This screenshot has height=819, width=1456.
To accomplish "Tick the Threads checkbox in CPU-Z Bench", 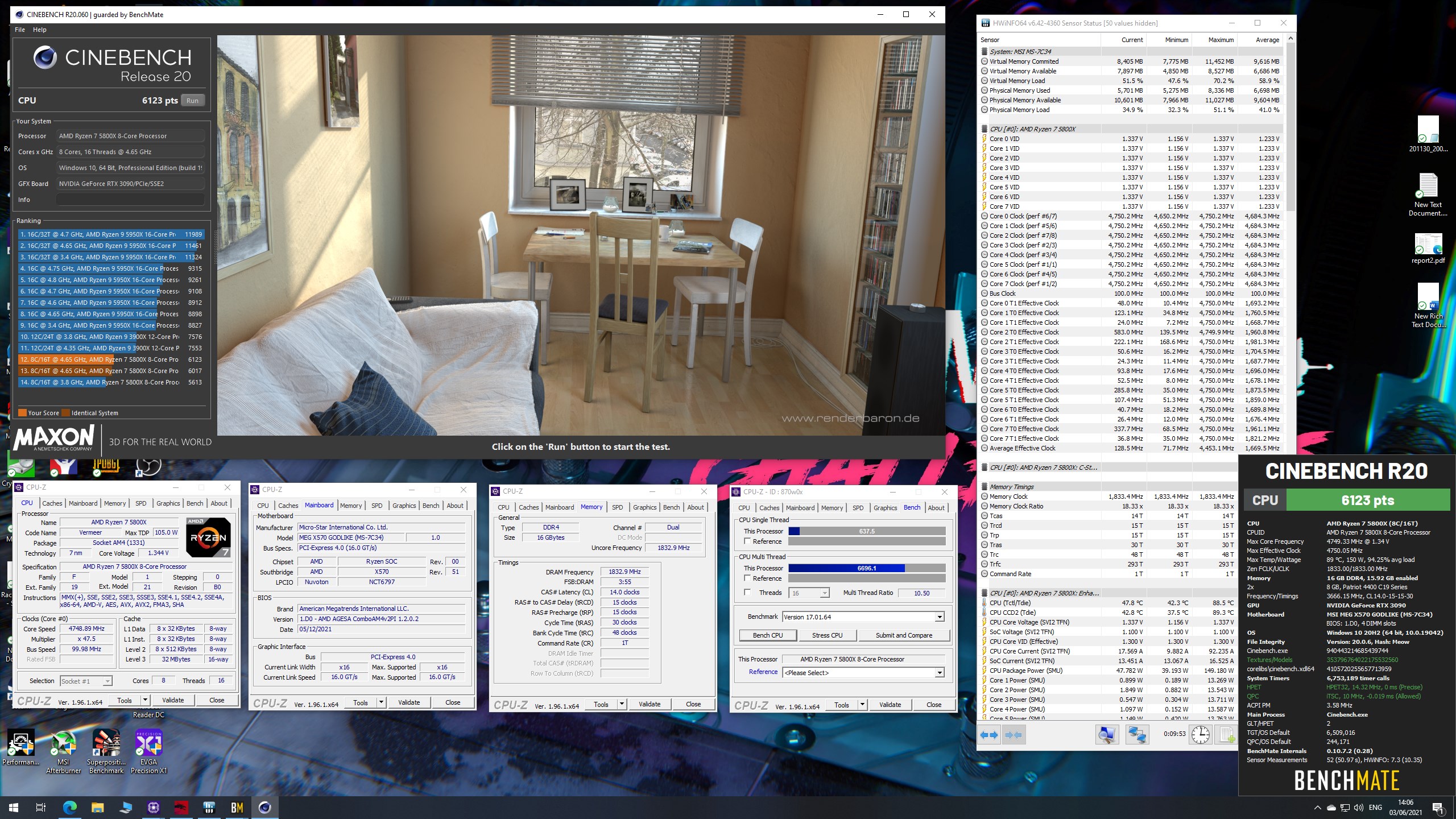I will [x=747, y=593].
